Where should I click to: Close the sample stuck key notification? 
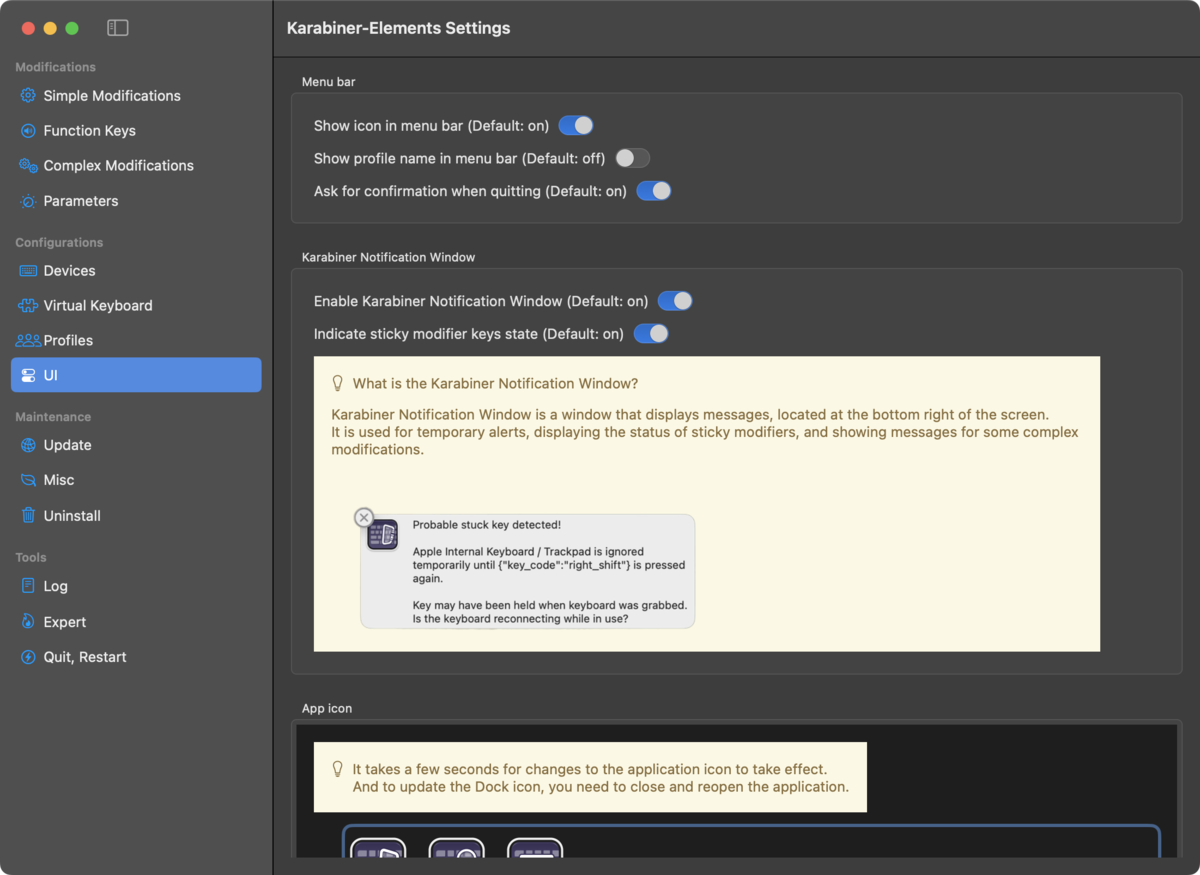point(364,517)
